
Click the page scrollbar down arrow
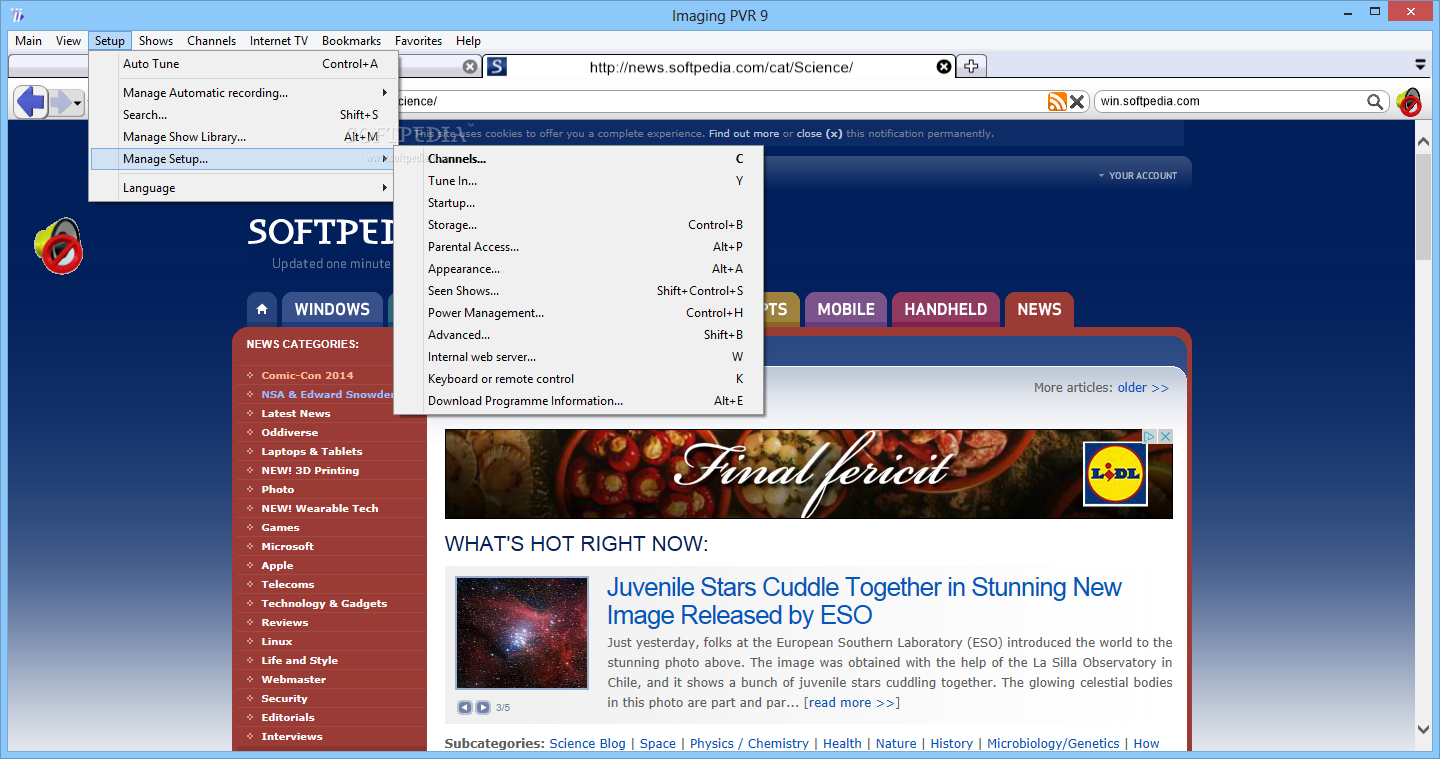(1423, 730)
